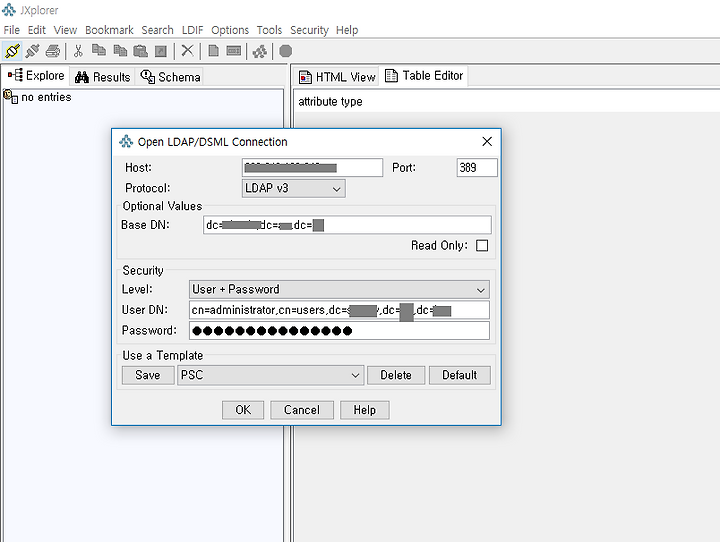
Task: Click the Copy DN toolbar icon
Action: click(x=120, y=51)
